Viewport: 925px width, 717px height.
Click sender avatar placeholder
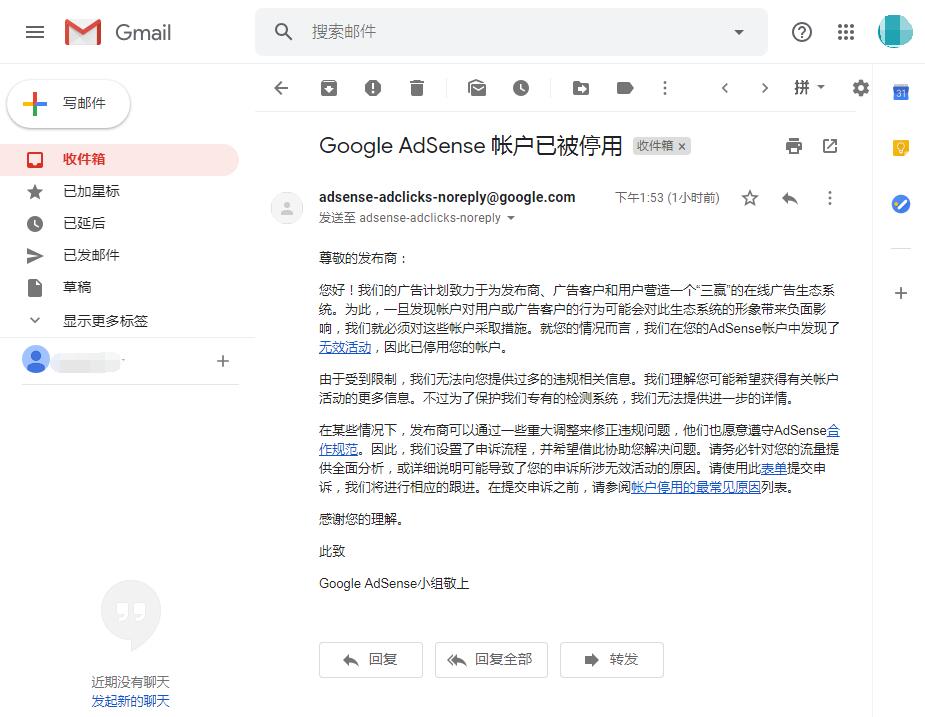tap(287, 208)
